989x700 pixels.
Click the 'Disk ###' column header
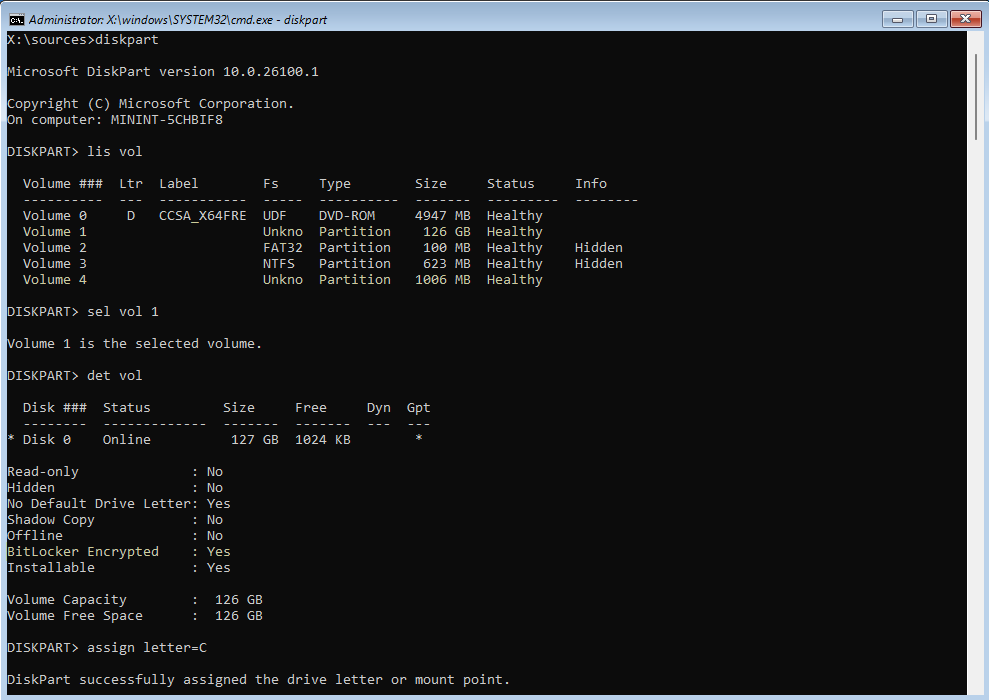pyautogui.click(x=55, y=408)
